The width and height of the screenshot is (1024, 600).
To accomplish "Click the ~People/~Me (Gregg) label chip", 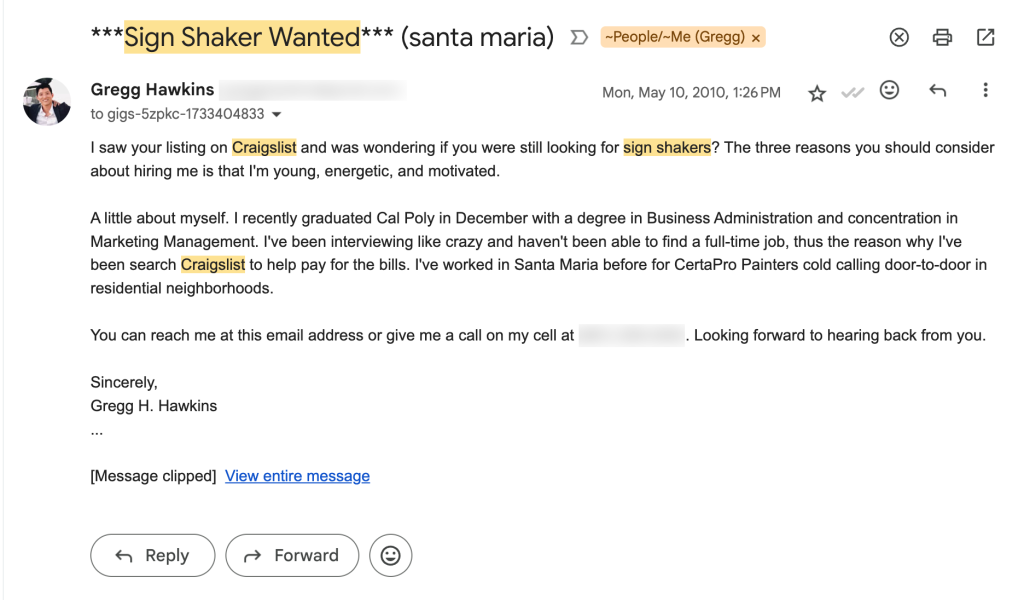I will 674,38.
